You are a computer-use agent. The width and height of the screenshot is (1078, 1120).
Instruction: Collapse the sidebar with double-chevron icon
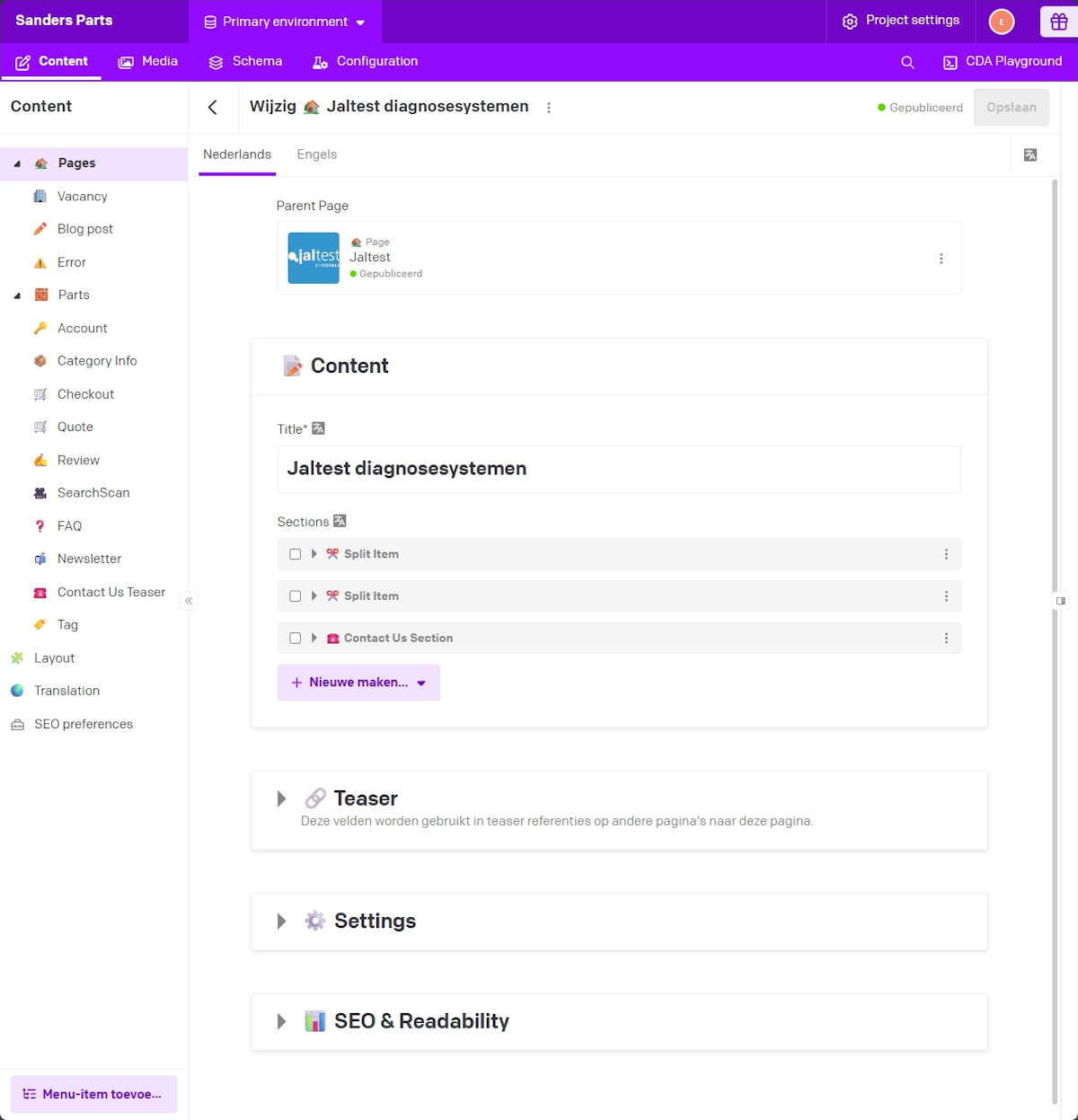pyautogui.click(x=189, y=601)
